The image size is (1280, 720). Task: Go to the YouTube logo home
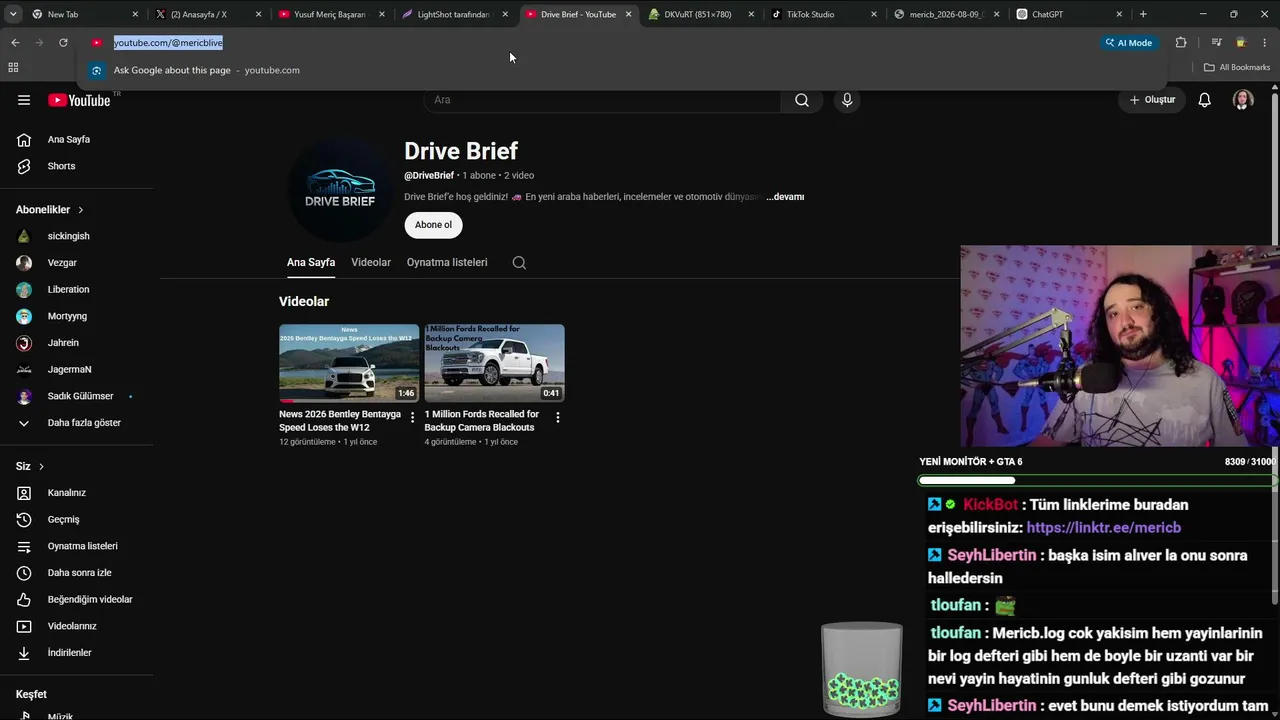point(79,100)
